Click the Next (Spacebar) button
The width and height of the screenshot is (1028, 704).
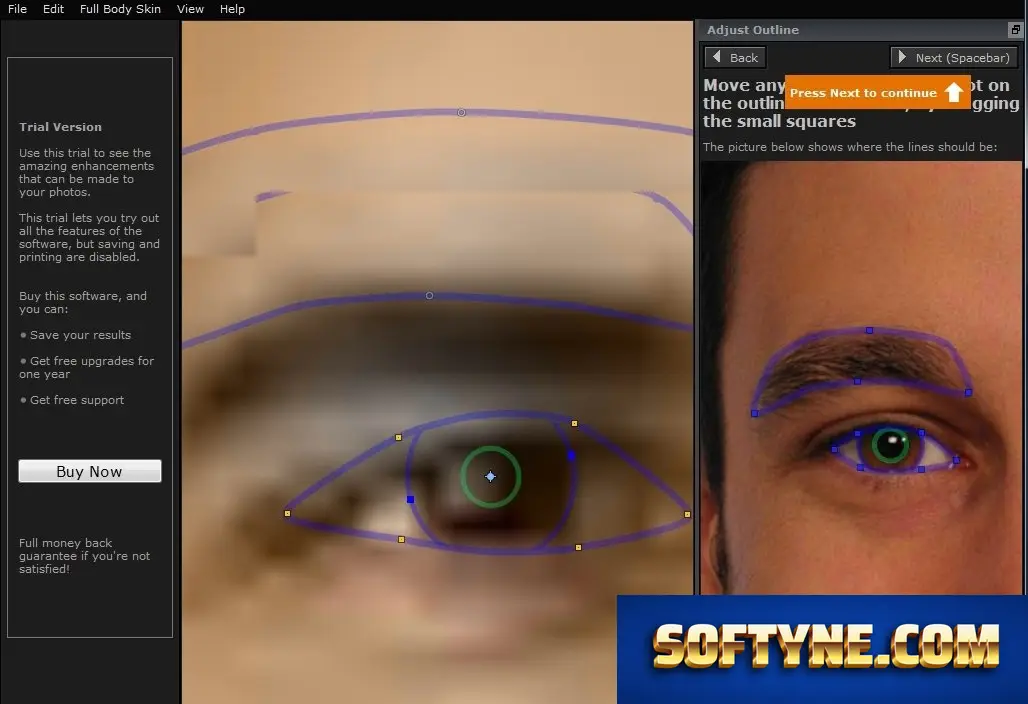coord(954,58)
